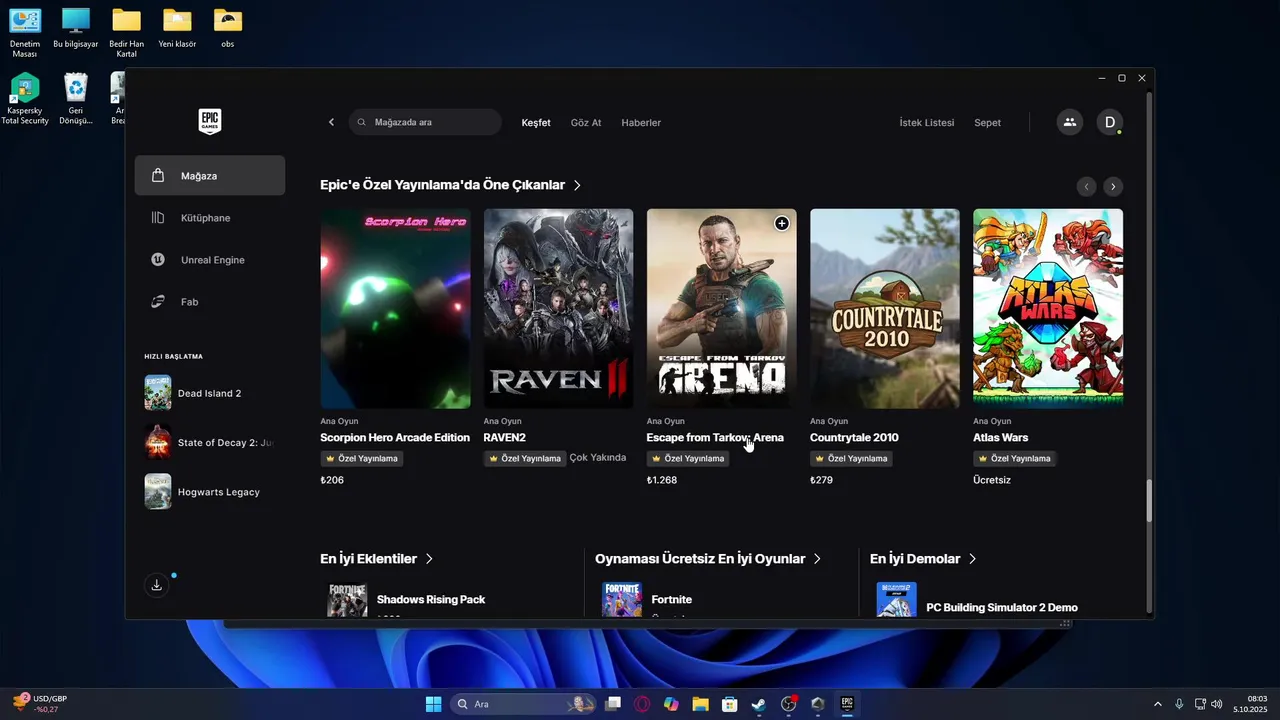Open the Unreal Engine section
This screenshot has width=1280, height=720.
click(210, 260)
